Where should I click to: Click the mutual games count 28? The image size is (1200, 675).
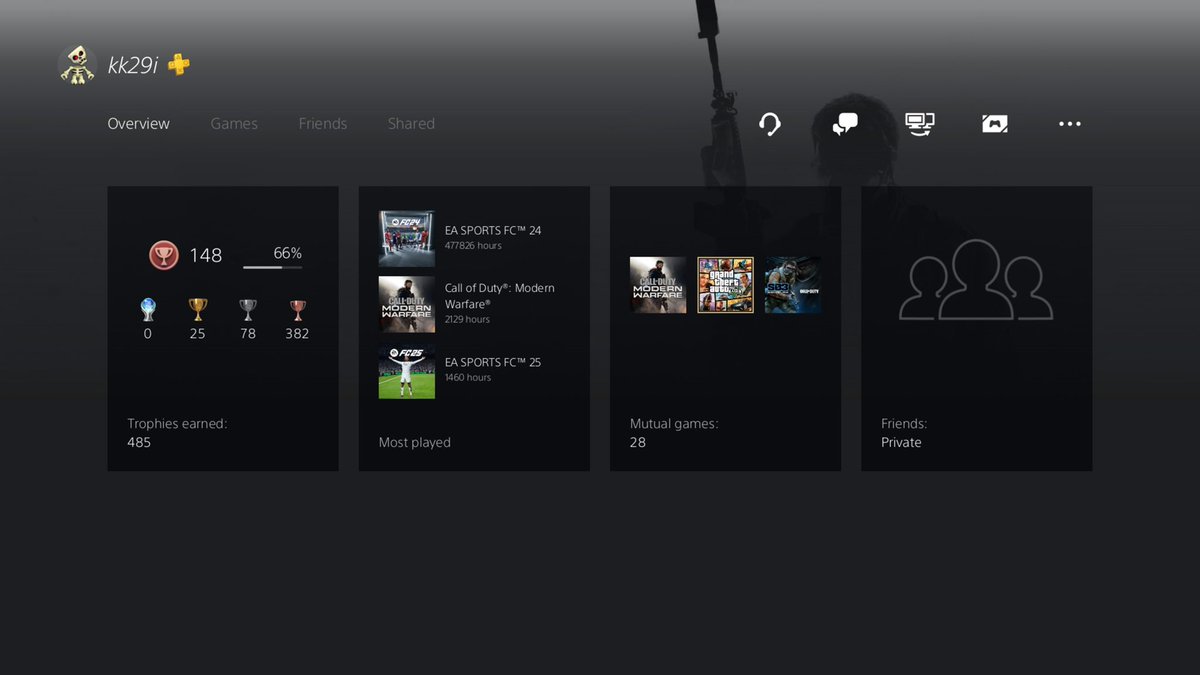click(x=638, y=442)
